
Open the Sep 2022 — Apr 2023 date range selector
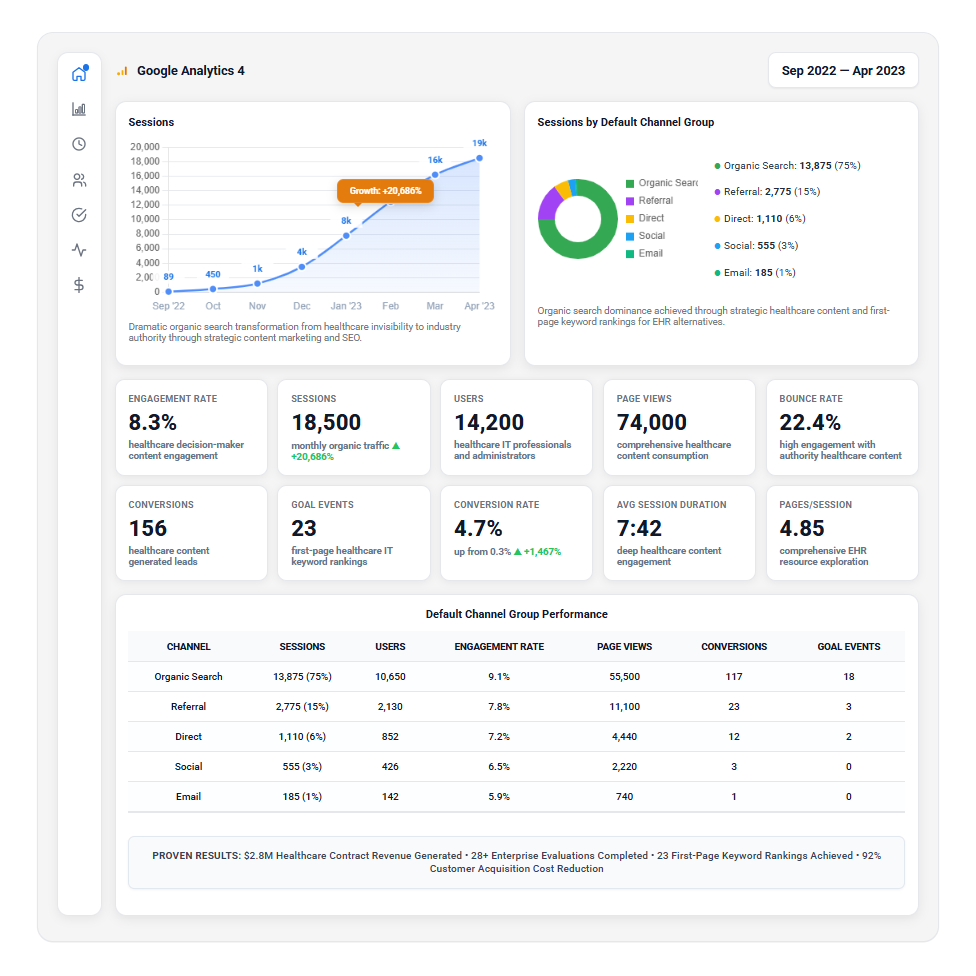tap(843, 71)
